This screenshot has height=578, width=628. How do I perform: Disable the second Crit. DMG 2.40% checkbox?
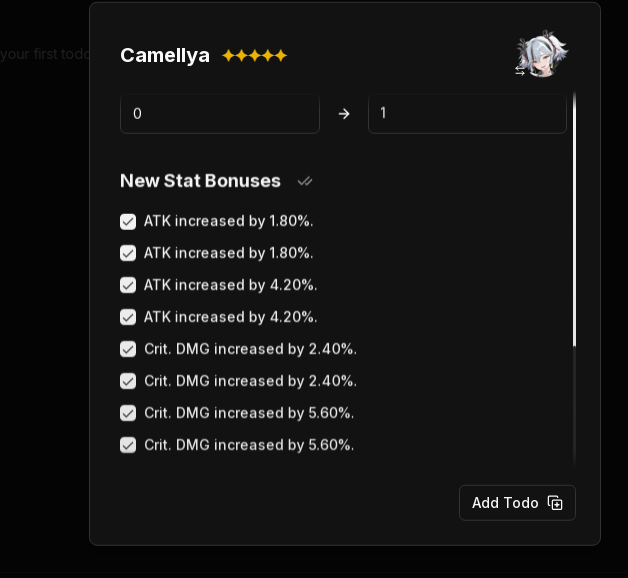click(x=128, y=381)
